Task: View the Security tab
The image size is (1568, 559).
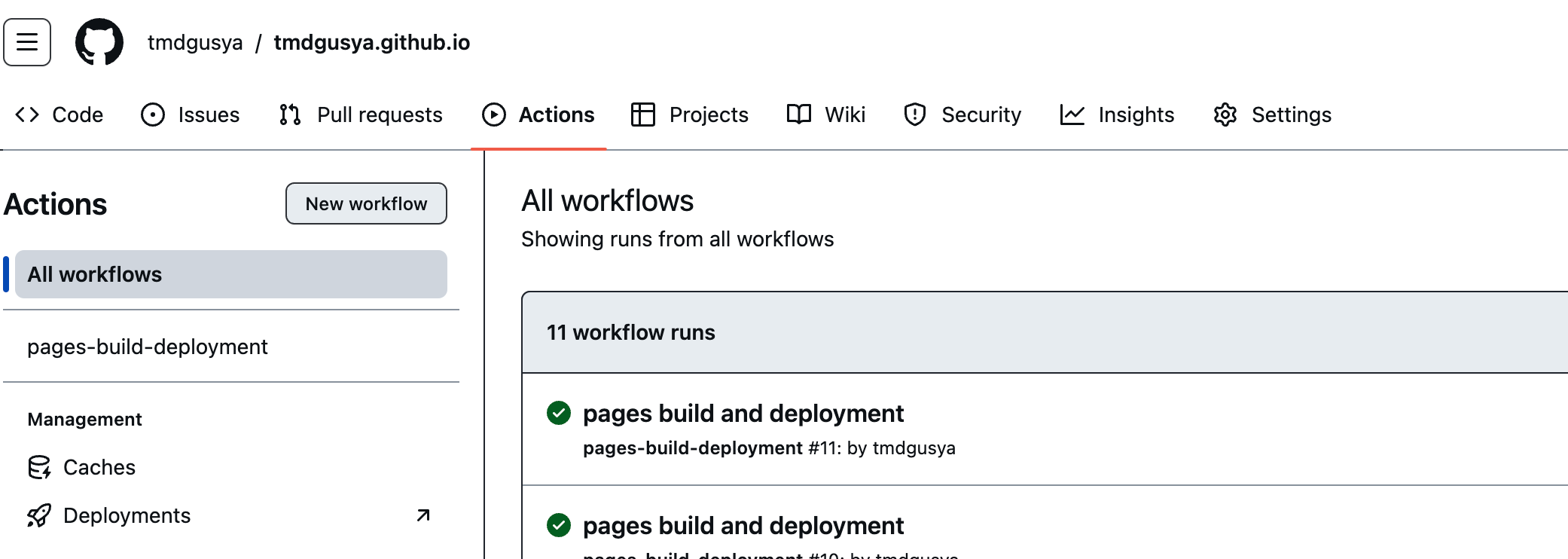Action: point(962,115)
